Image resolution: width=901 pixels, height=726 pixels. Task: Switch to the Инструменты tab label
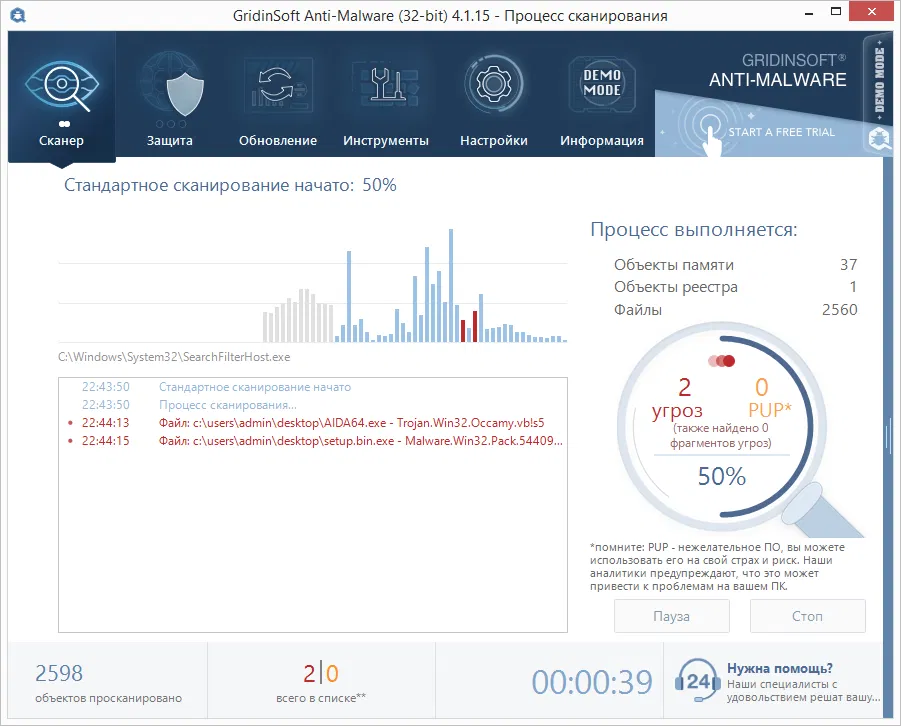pos(386,140)
